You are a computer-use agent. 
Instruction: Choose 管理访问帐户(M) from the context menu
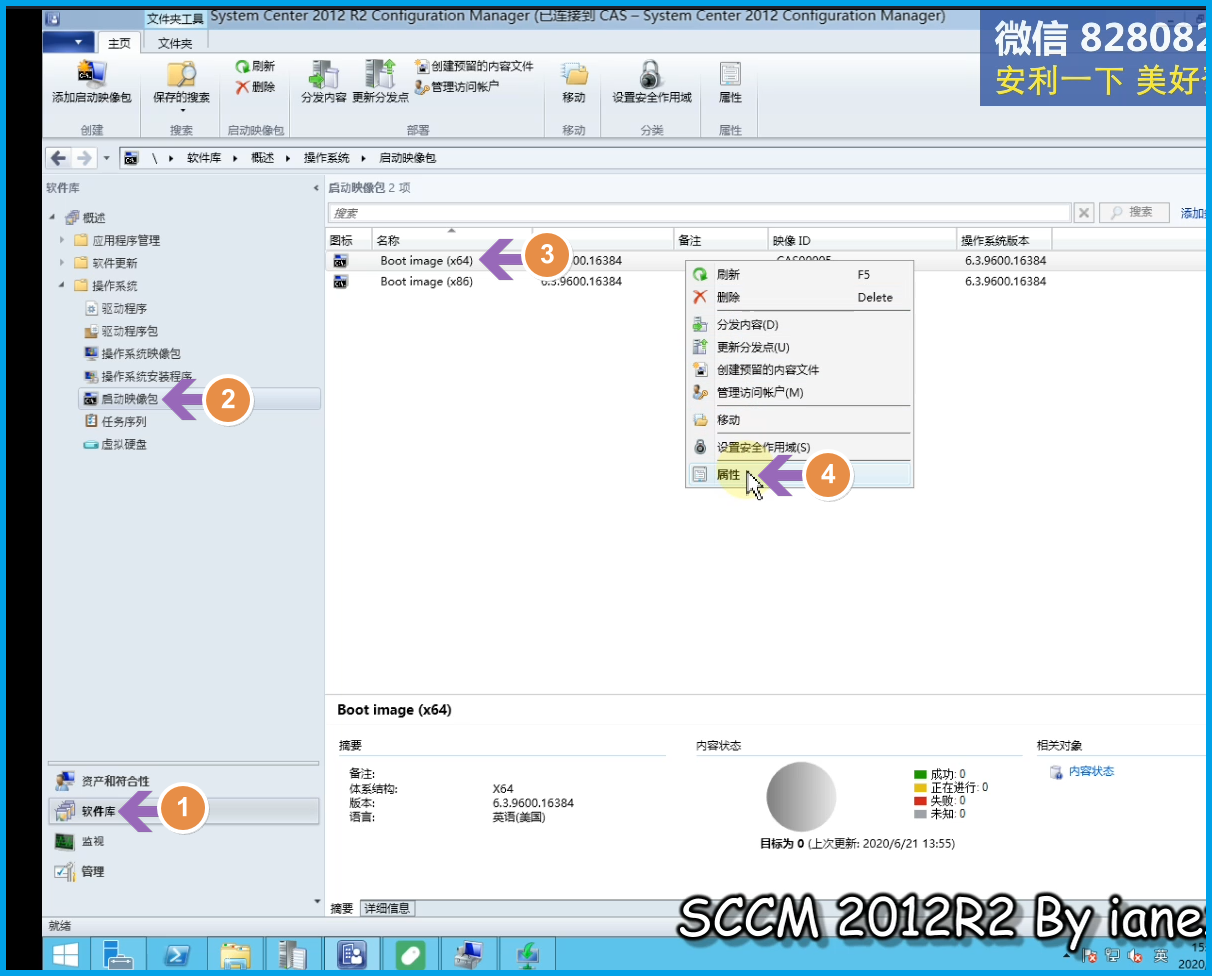coord(799,393)
